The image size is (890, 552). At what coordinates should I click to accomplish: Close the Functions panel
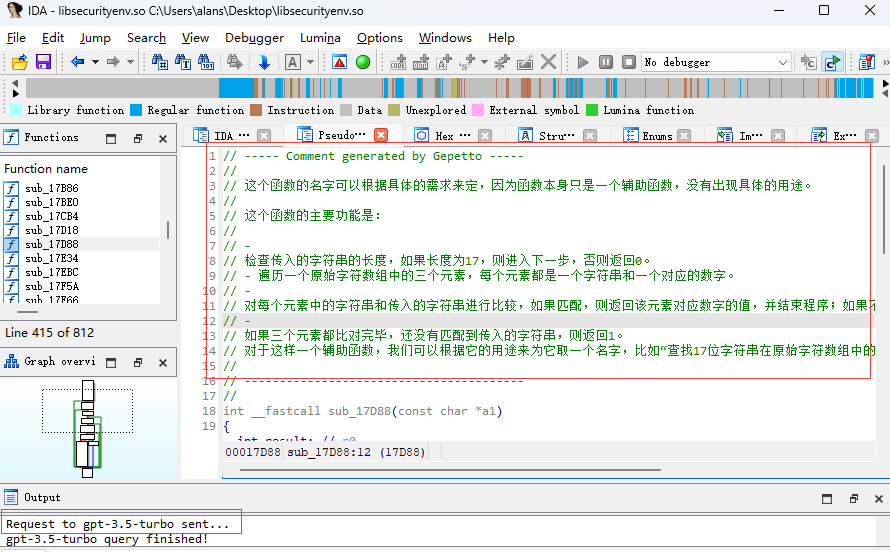pos(163,138)
